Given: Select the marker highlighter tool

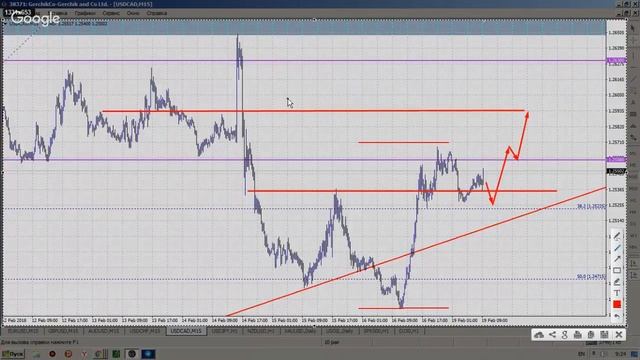Looking at the screenshot, I should (617, 282).
